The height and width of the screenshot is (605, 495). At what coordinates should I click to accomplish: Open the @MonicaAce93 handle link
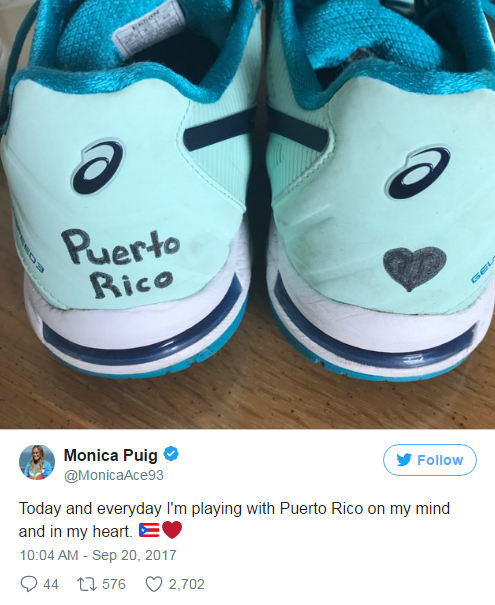[x=114, y=475]
